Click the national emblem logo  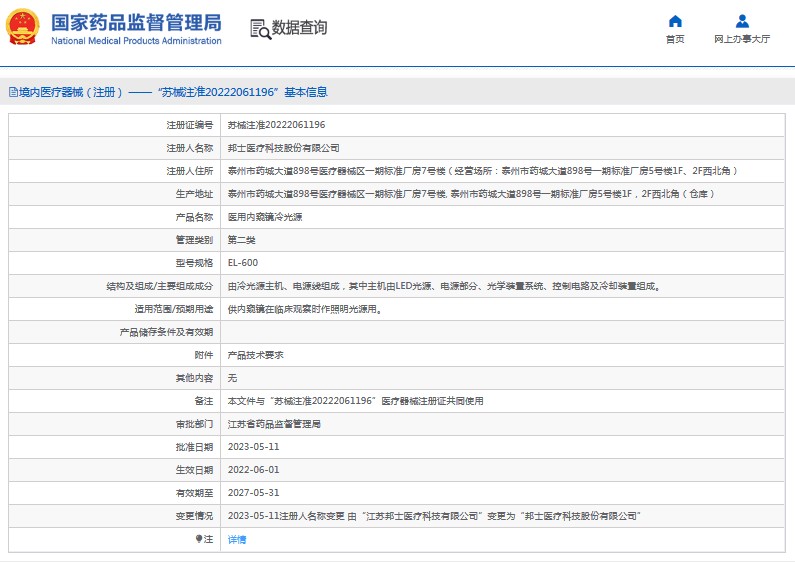[x=22, y=27]
